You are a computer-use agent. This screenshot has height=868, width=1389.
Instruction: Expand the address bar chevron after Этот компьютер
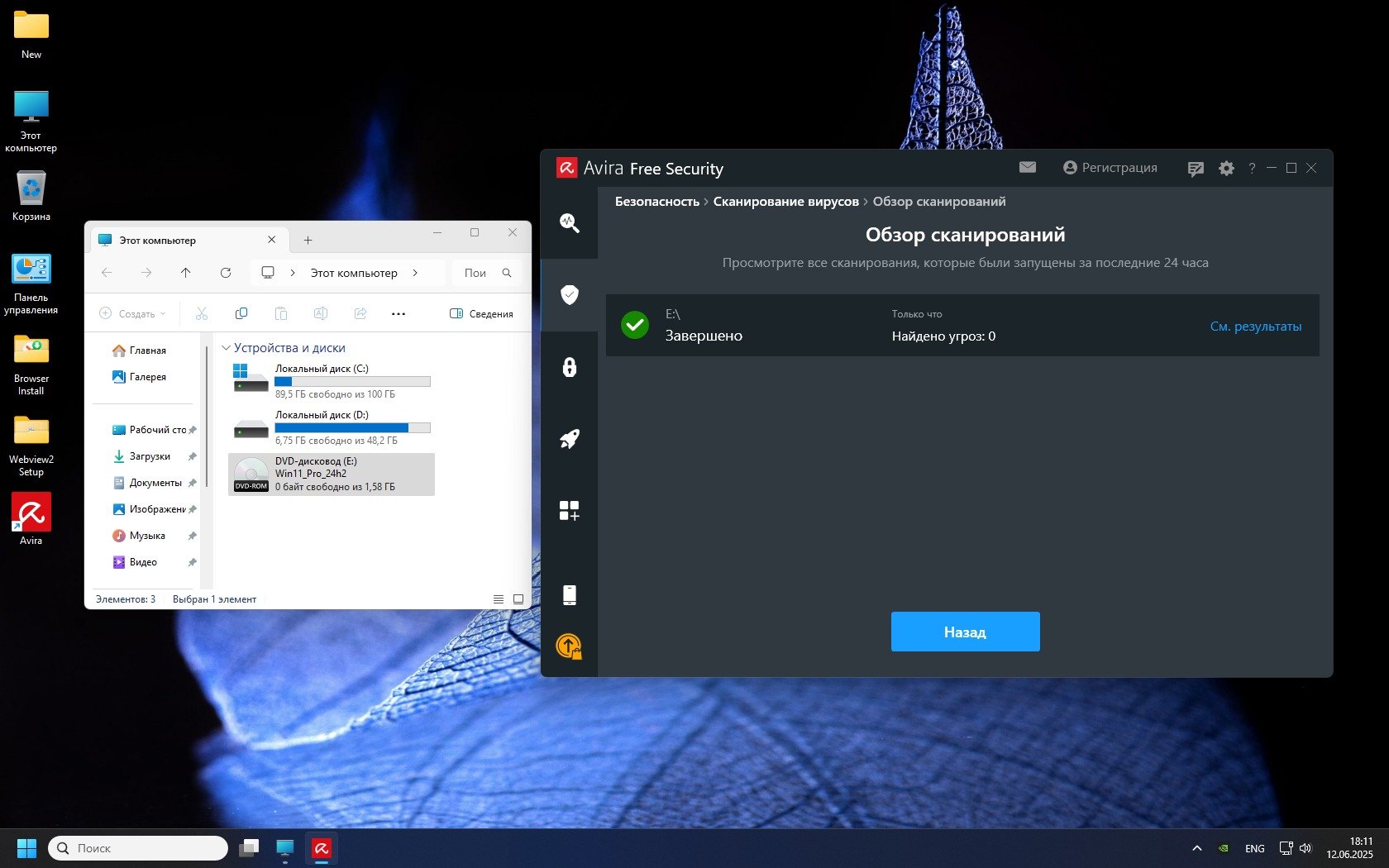pyautogui.click(x=415, y=273)
